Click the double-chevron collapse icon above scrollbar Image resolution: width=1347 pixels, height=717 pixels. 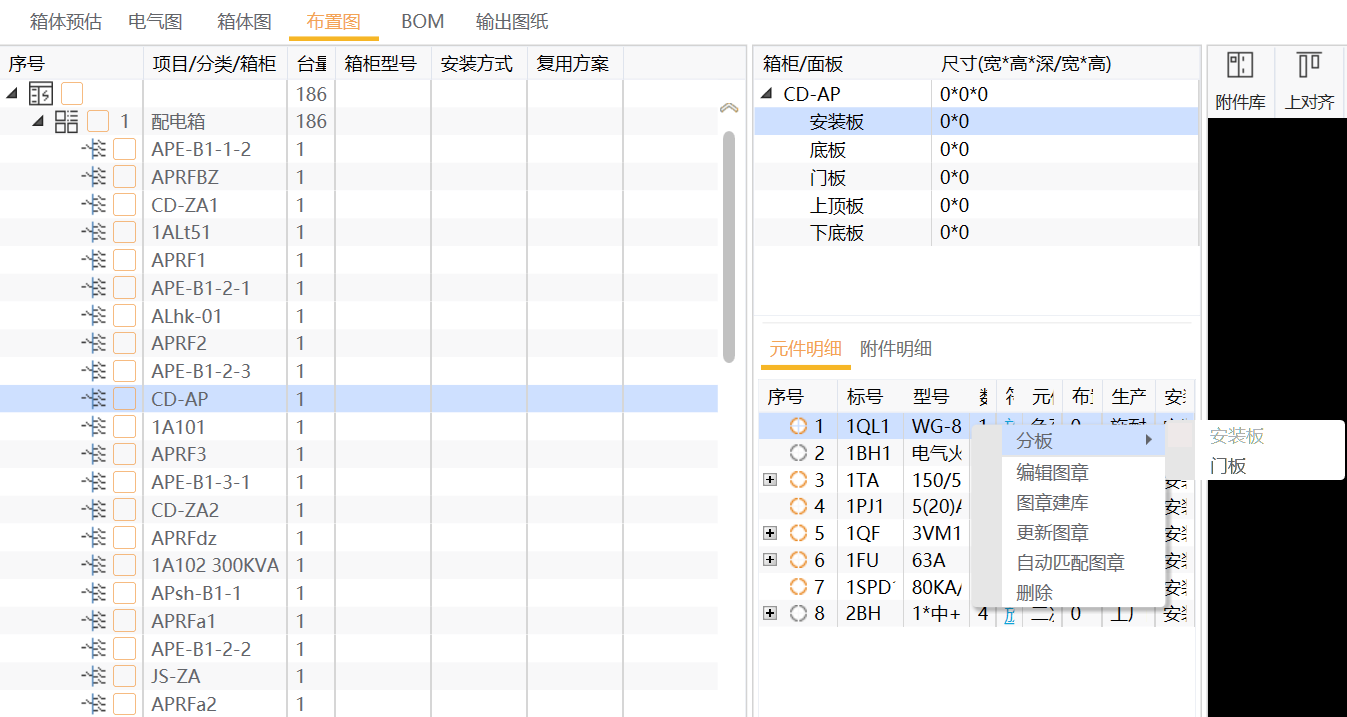pos(729,107)
